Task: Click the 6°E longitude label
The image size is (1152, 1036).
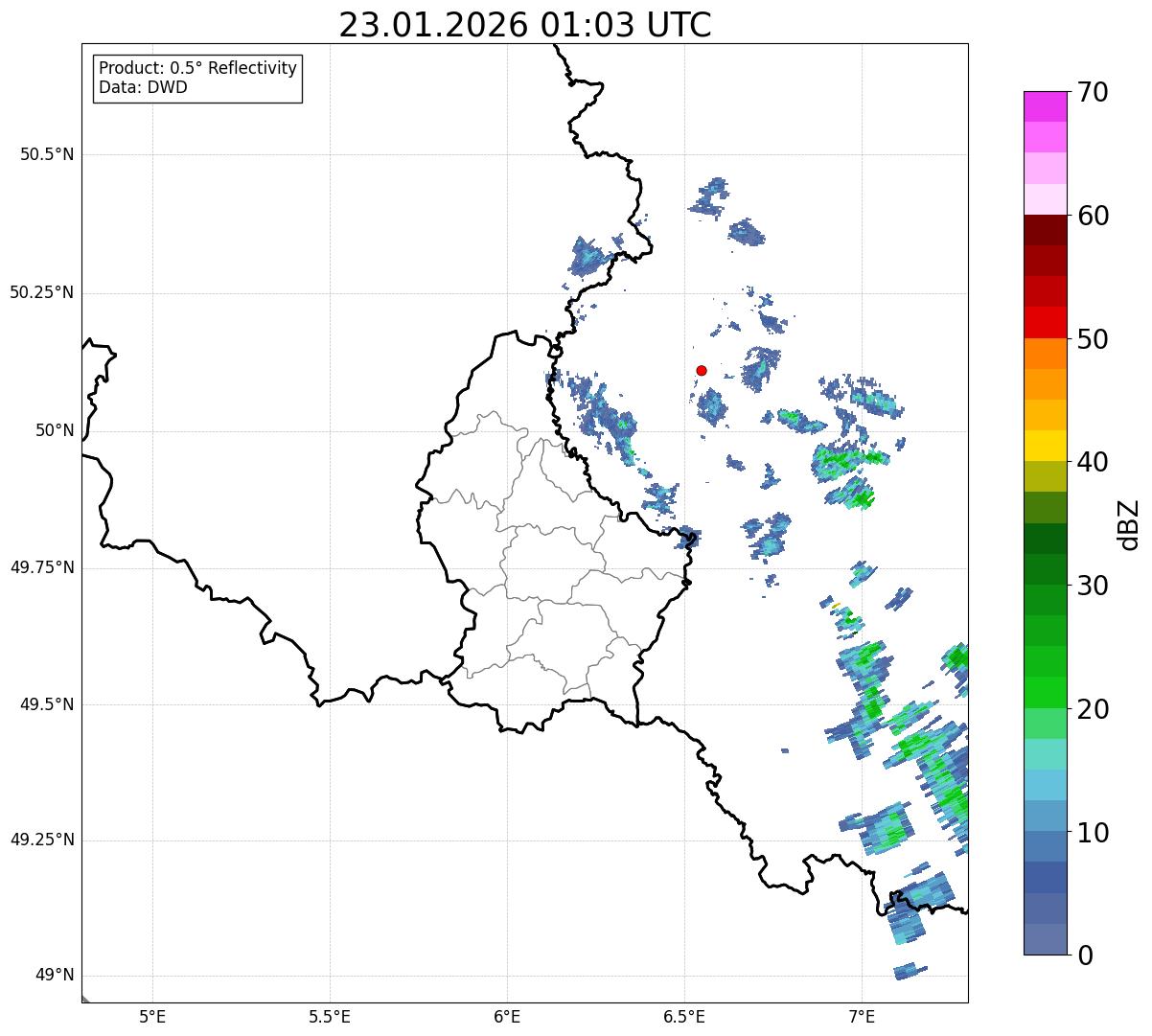Action: coord(507,1016)
